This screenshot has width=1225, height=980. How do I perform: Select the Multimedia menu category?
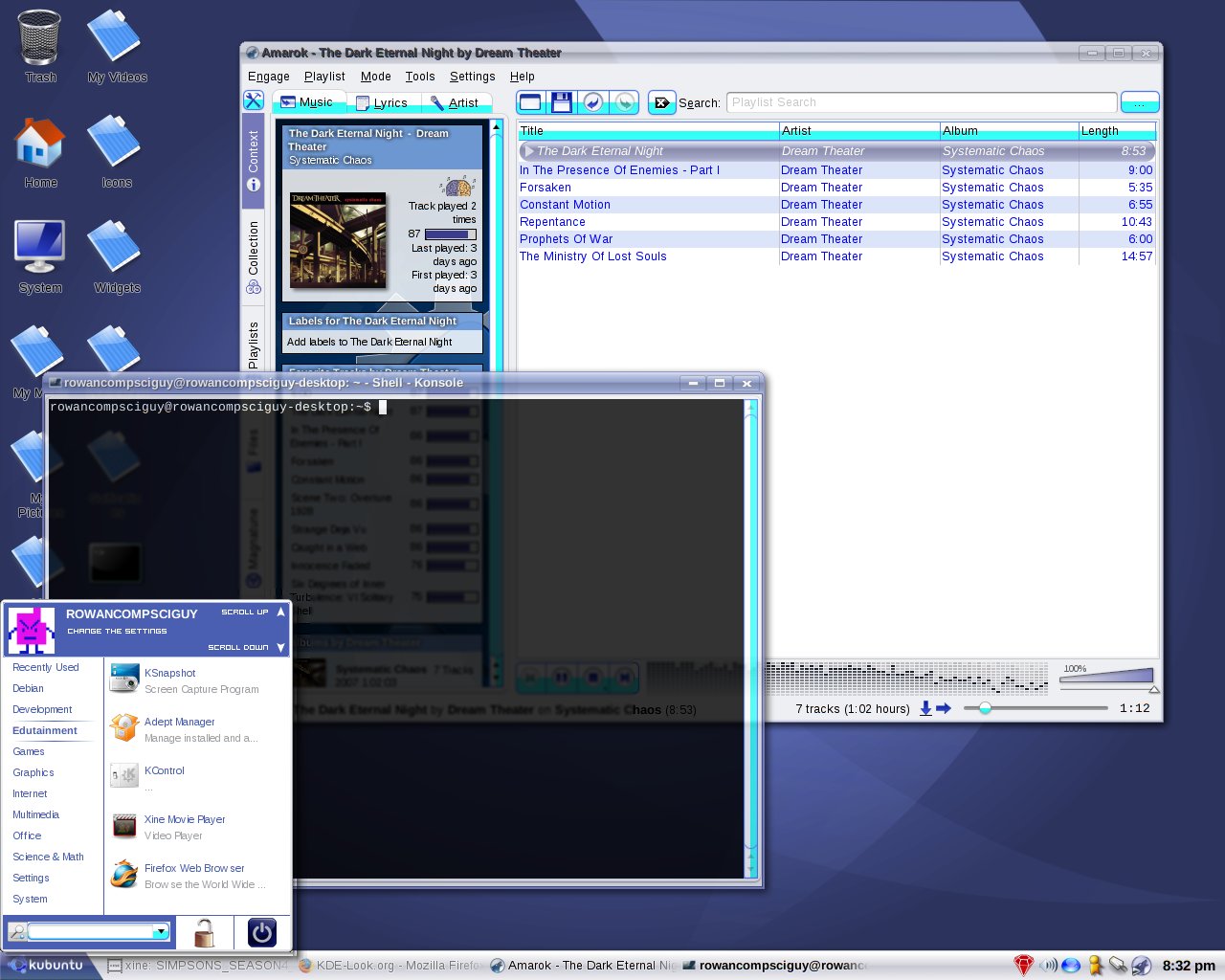pyautogui.click(x=35, y=814)
